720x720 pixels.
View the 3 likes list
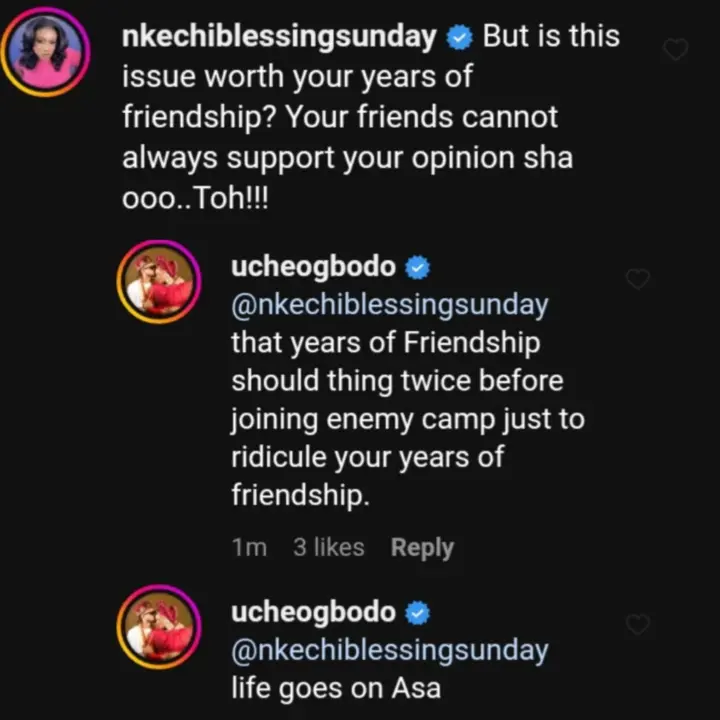pos(328,548)
